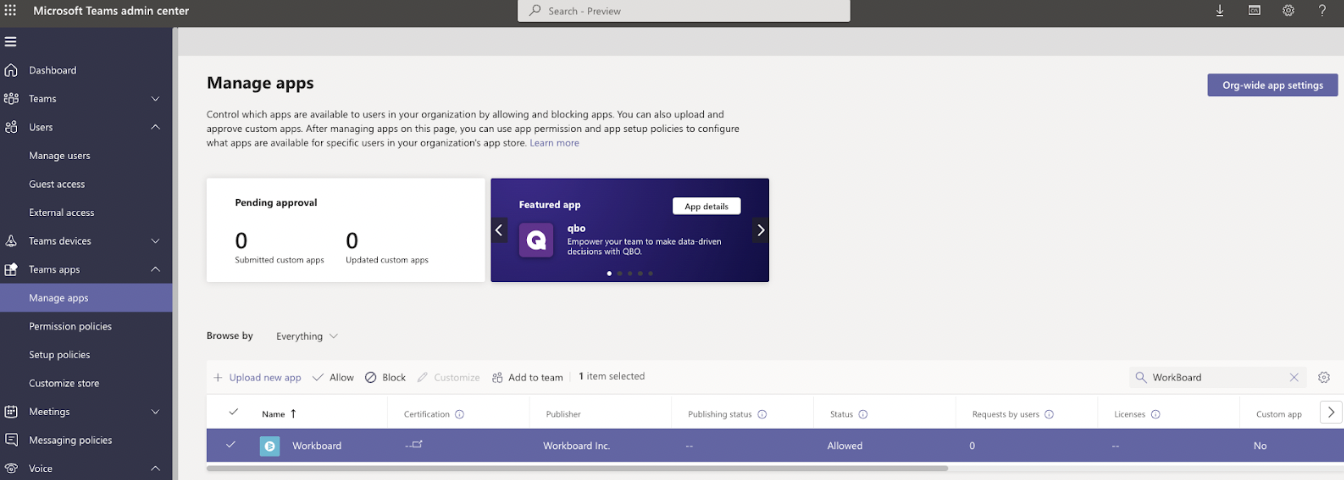
Task: Toggle select-all checkmark in table header
Action: point(234,412)
